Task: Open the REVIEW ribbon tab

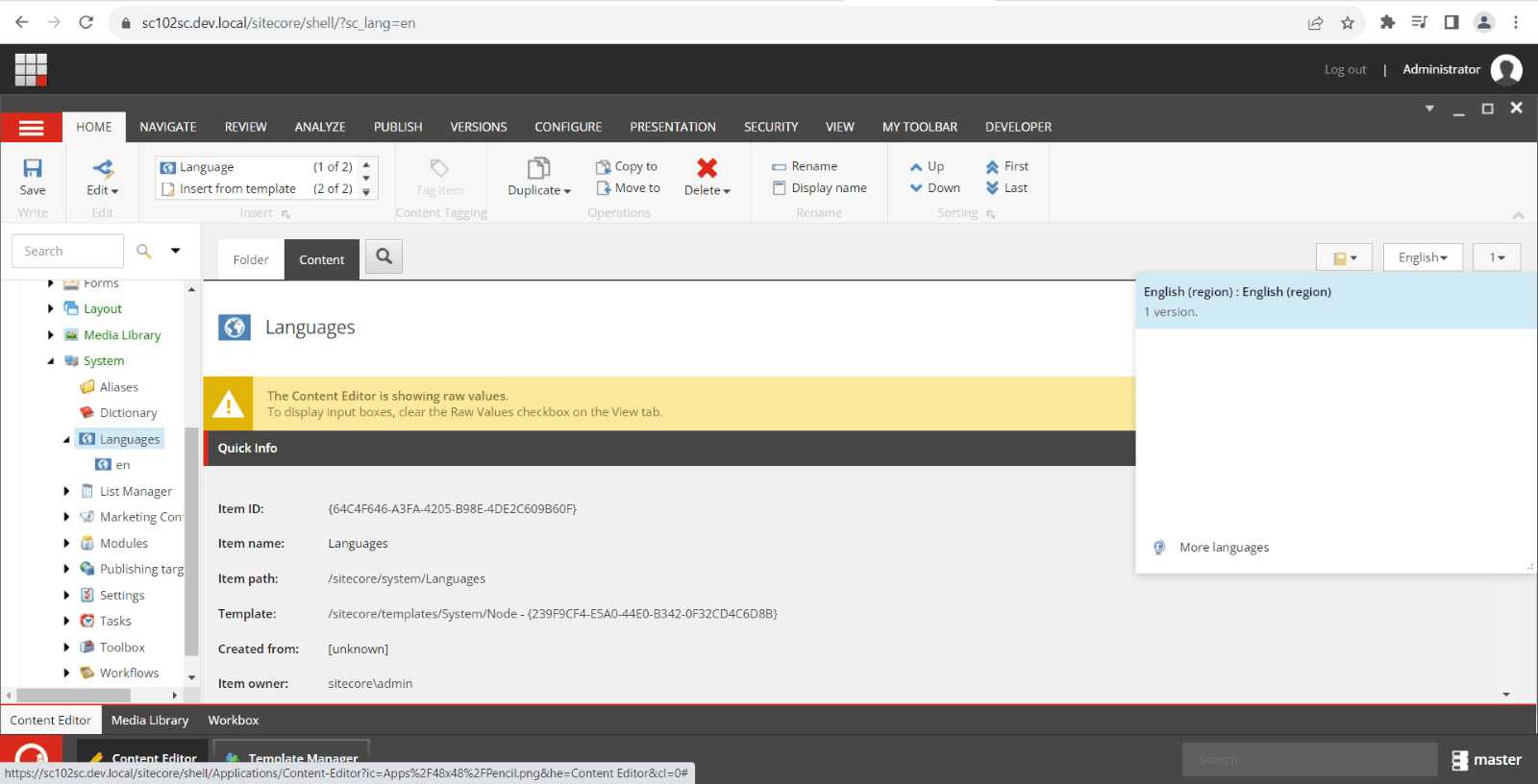Action: (246, 127)
